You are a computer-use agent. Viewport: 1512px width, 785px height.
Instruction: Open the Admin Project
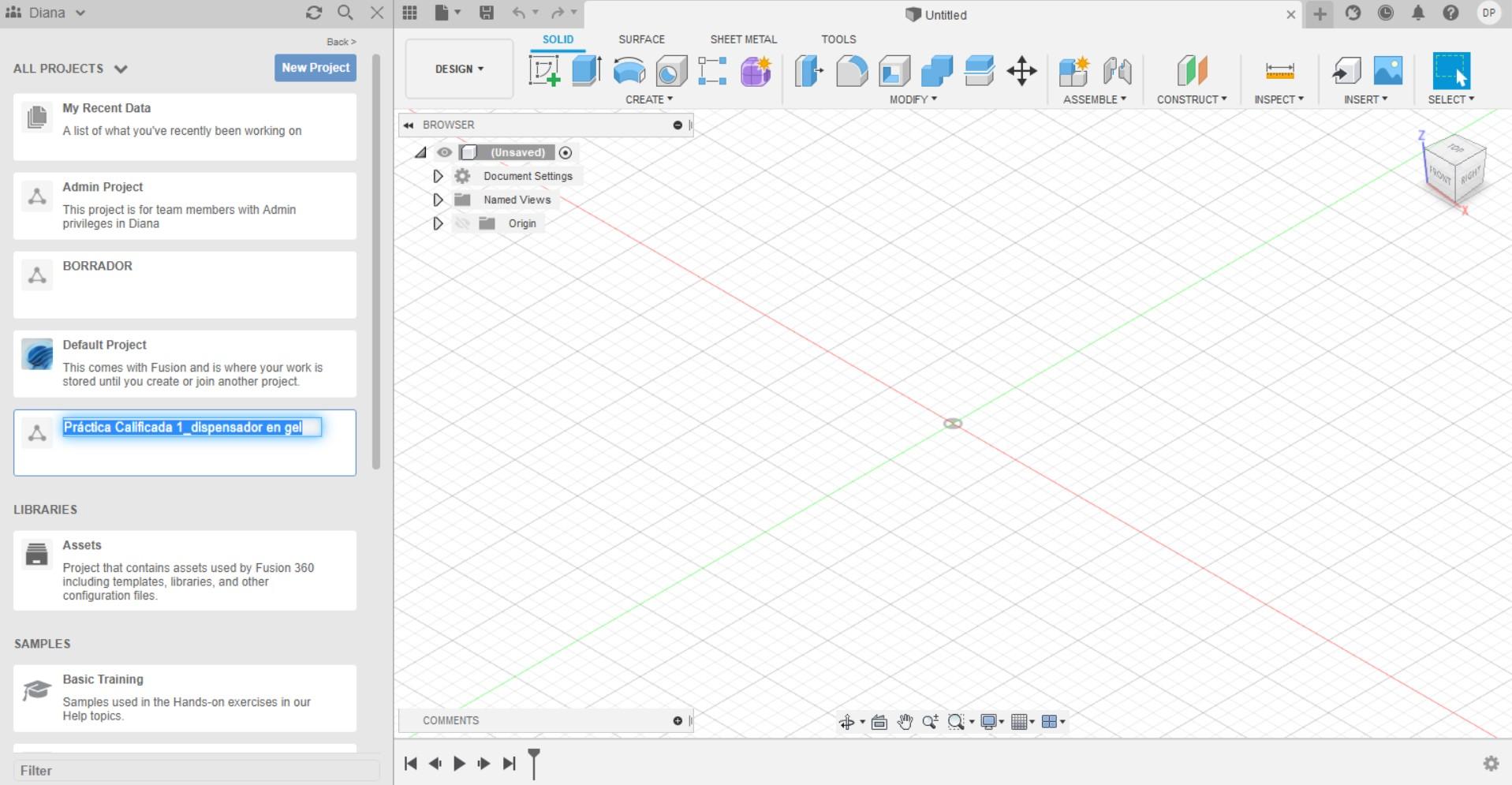click(x=185, y=206)
